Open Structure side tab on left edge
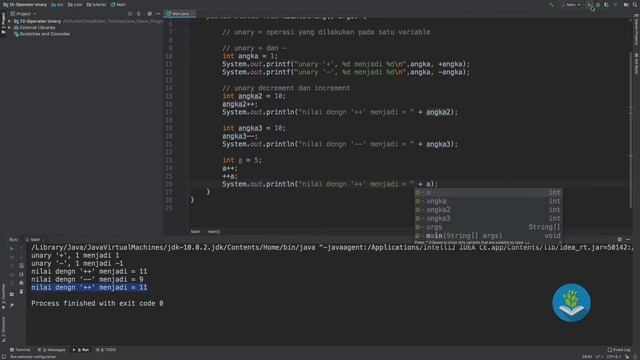Image resolution: width=640 pixels, height=360 pixels. [x=3, y=329]
